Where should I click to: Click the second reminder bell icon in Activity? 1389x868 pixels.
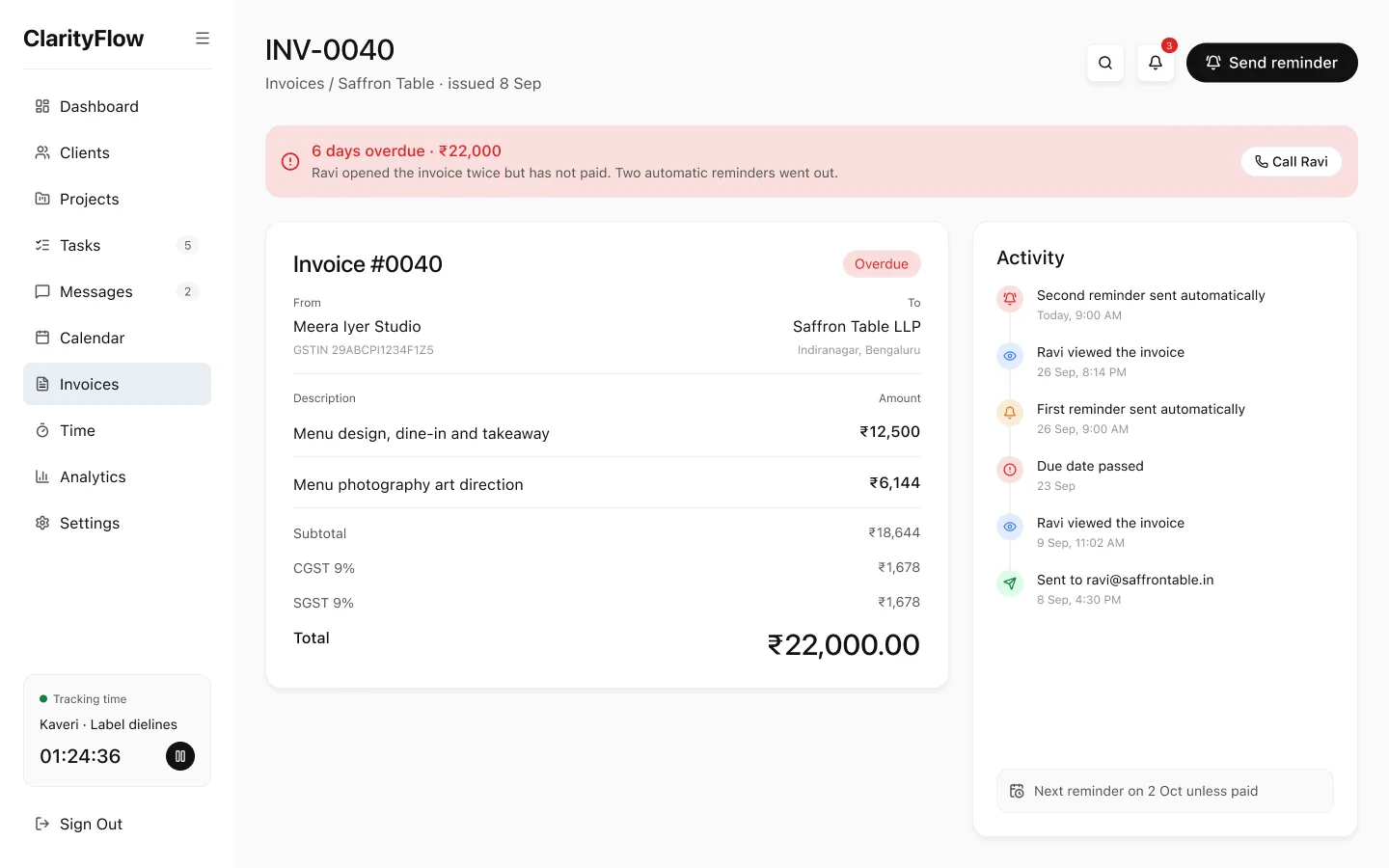pyautogui.click(x=1010, y=299)
